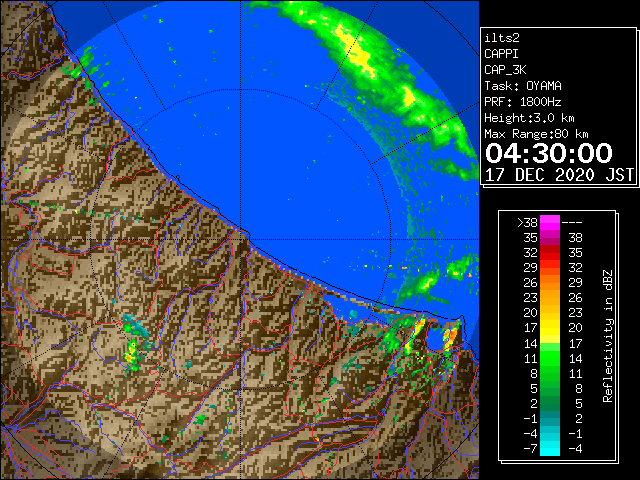Click the "17 DEC 2020 JST" date
Viewport: 640px width, 480px height.
pyautogui.click(x=559, y=175)
